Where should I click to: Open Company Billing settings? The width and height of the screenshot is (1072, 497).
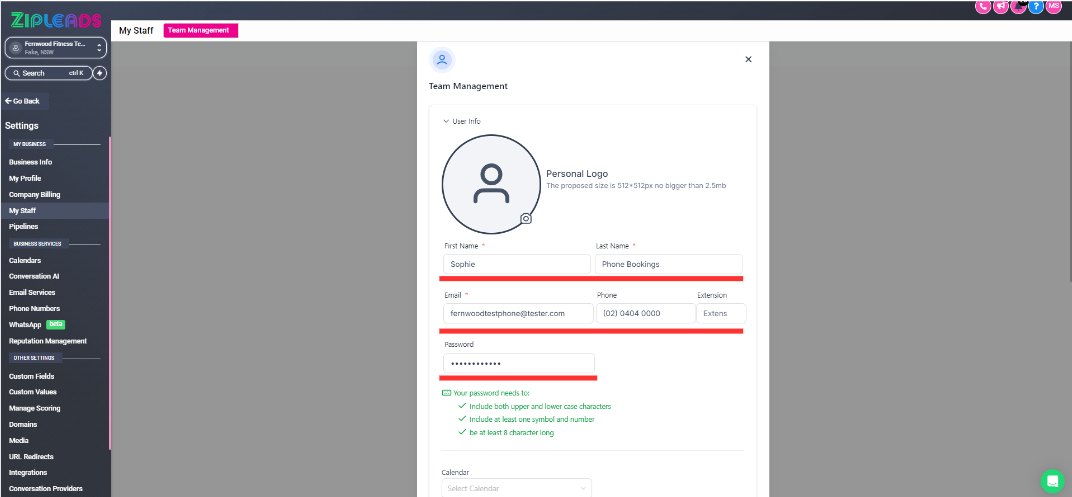35,195
